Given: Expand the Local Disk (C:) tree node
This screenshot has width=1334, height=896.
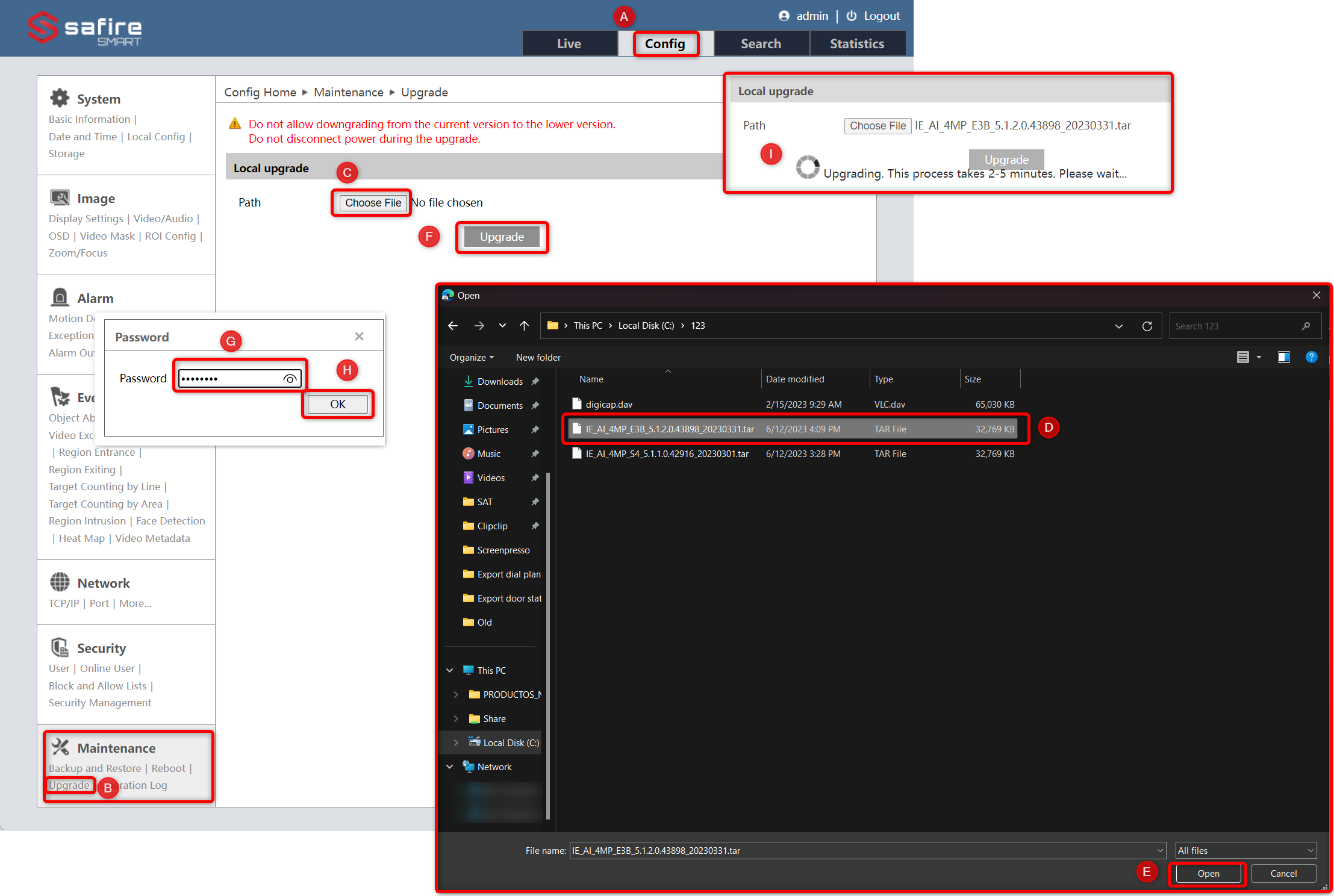Looking at the screenshot, I should coord(456,742).
